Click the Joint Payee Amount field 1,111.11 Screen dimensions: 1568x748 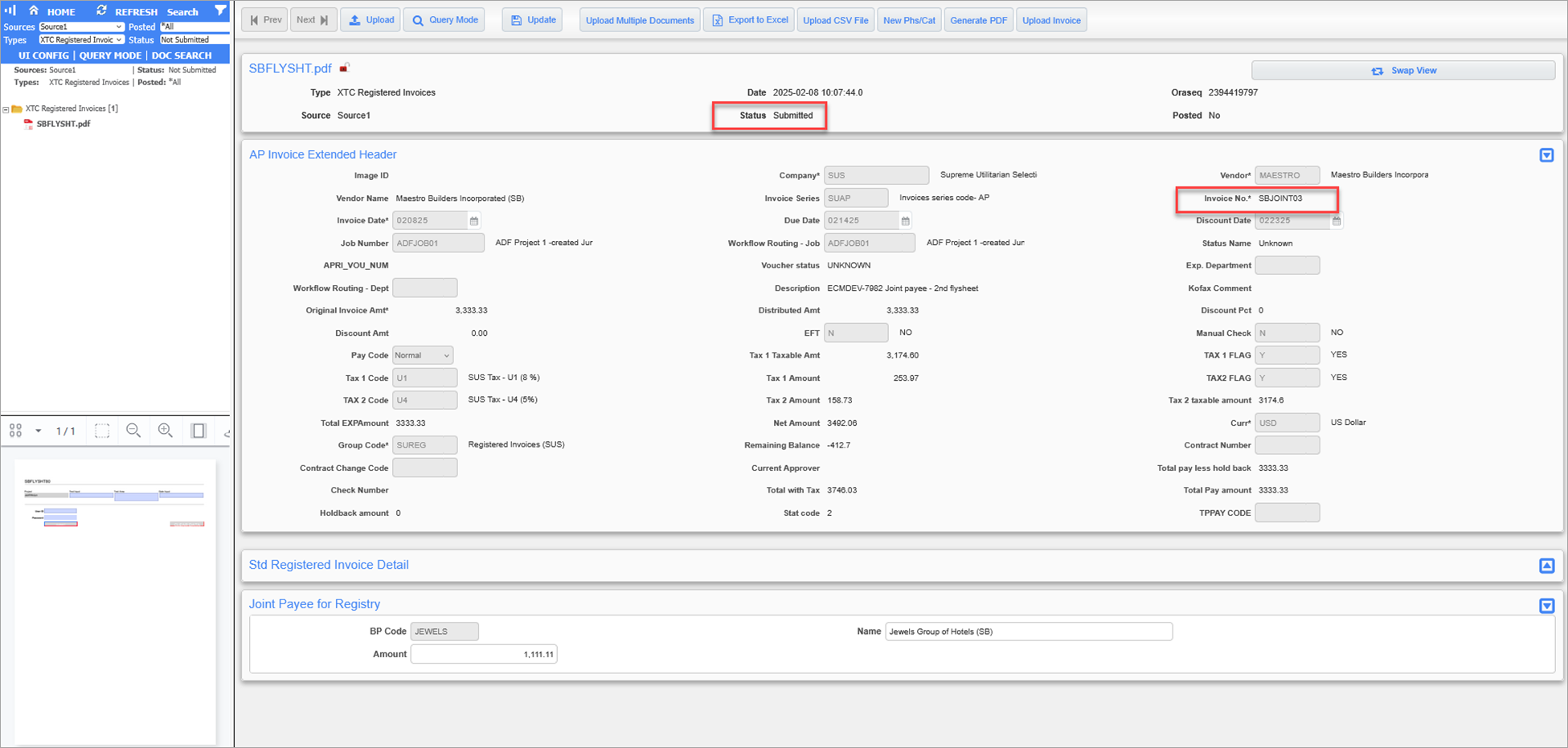click(484, 654)
